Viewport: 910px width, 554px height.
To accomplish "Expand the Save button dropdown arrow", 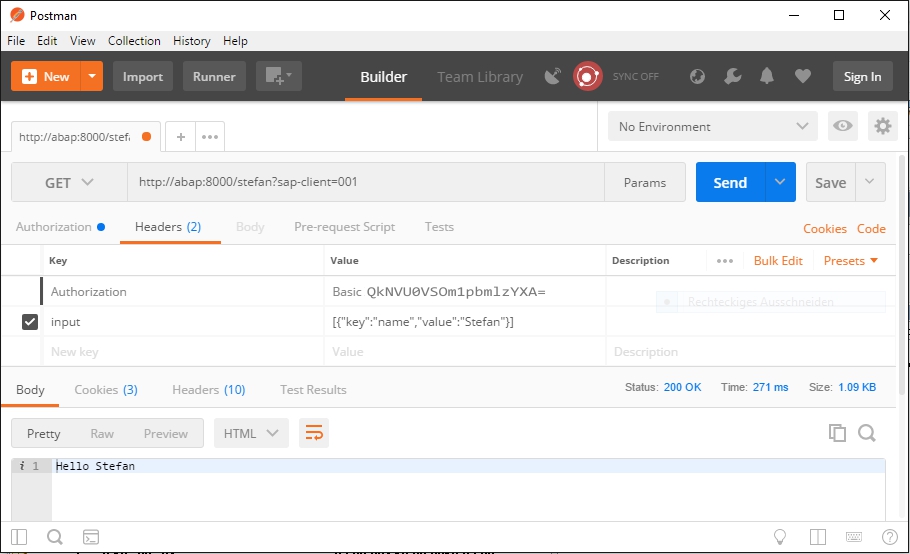I will 869,182.
